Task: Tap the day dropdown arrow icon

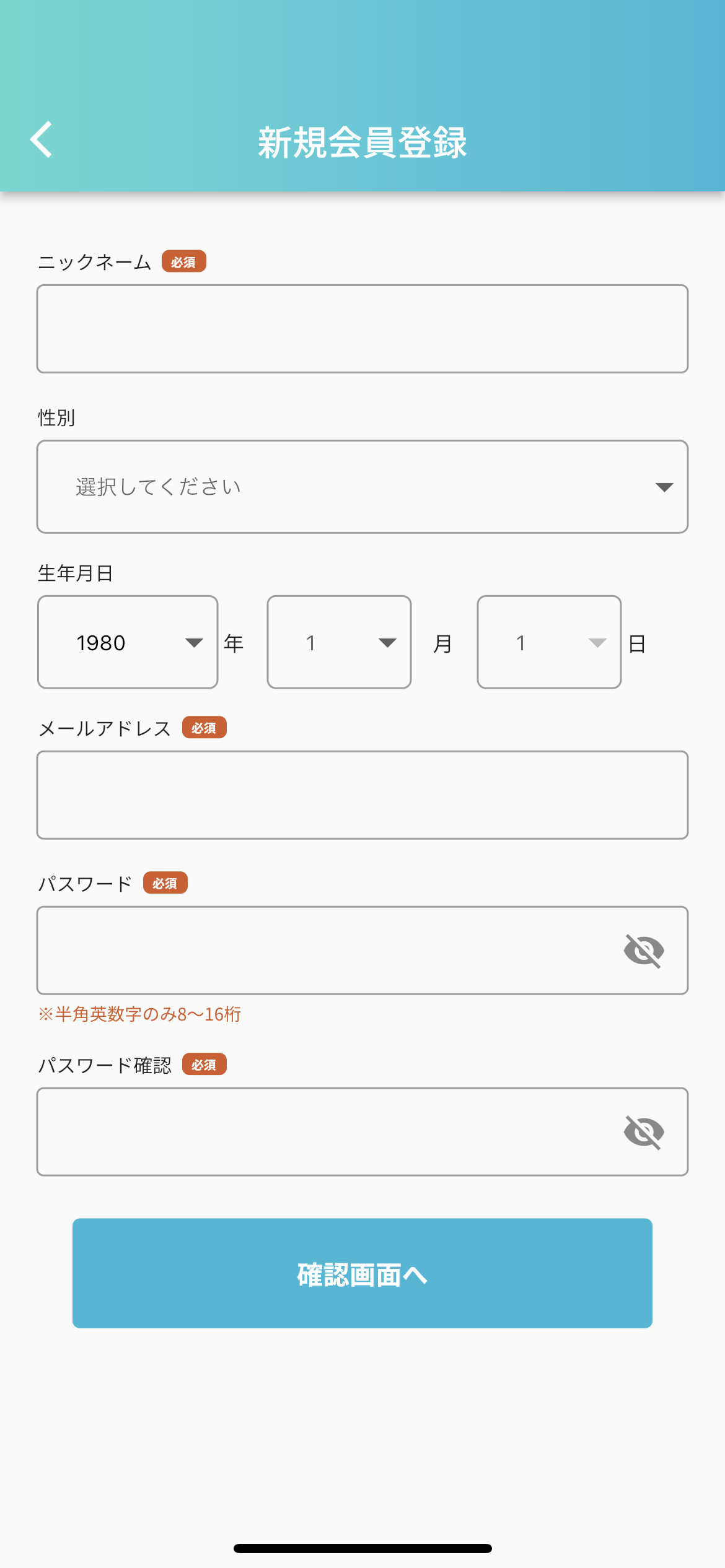Action: pos(597,643)
